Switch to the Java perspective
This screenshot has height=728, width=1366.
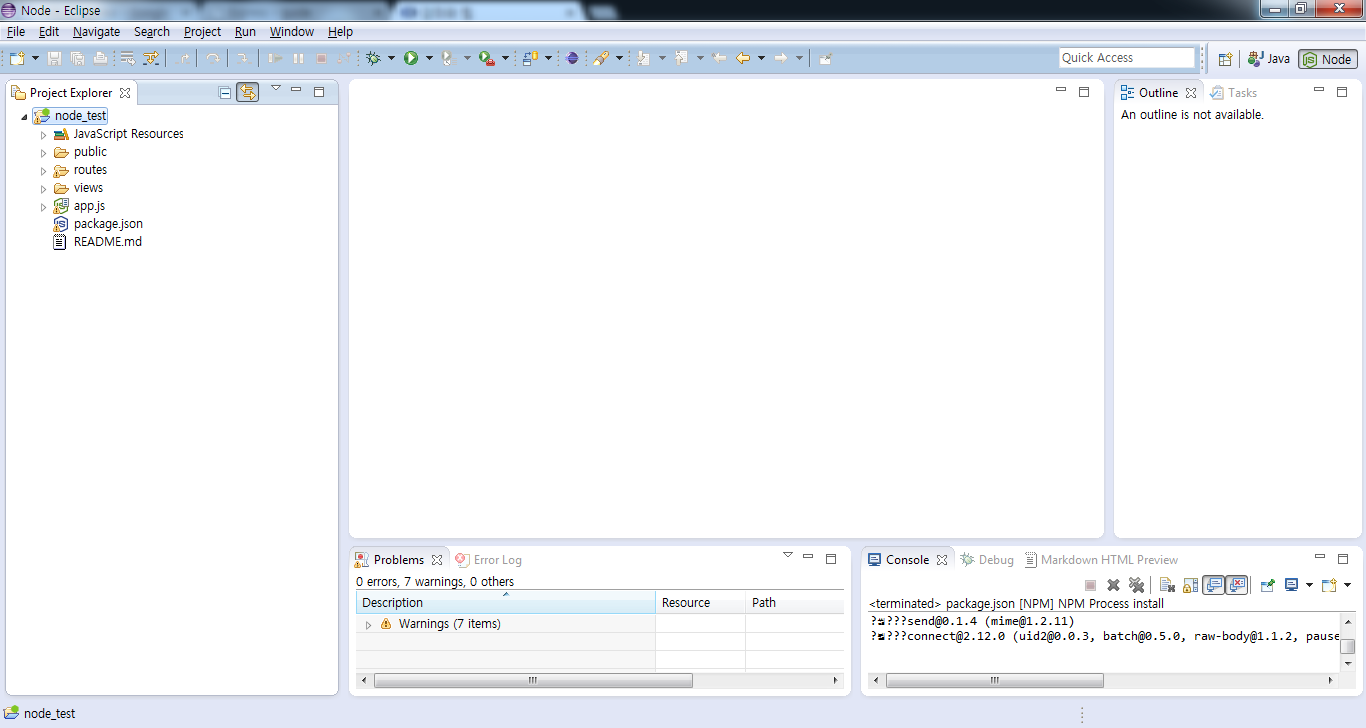1268,59
